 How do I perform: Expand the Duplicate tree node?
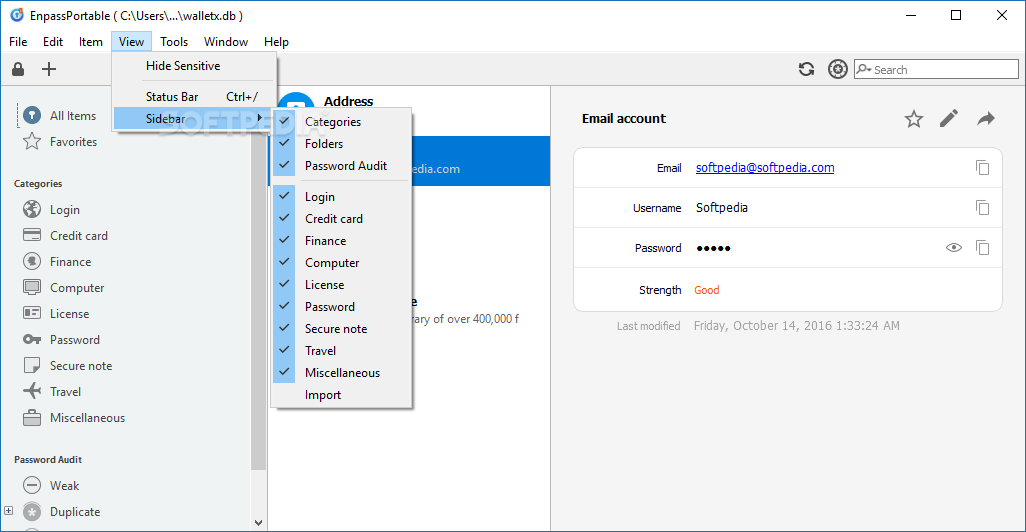coord(9,511)
